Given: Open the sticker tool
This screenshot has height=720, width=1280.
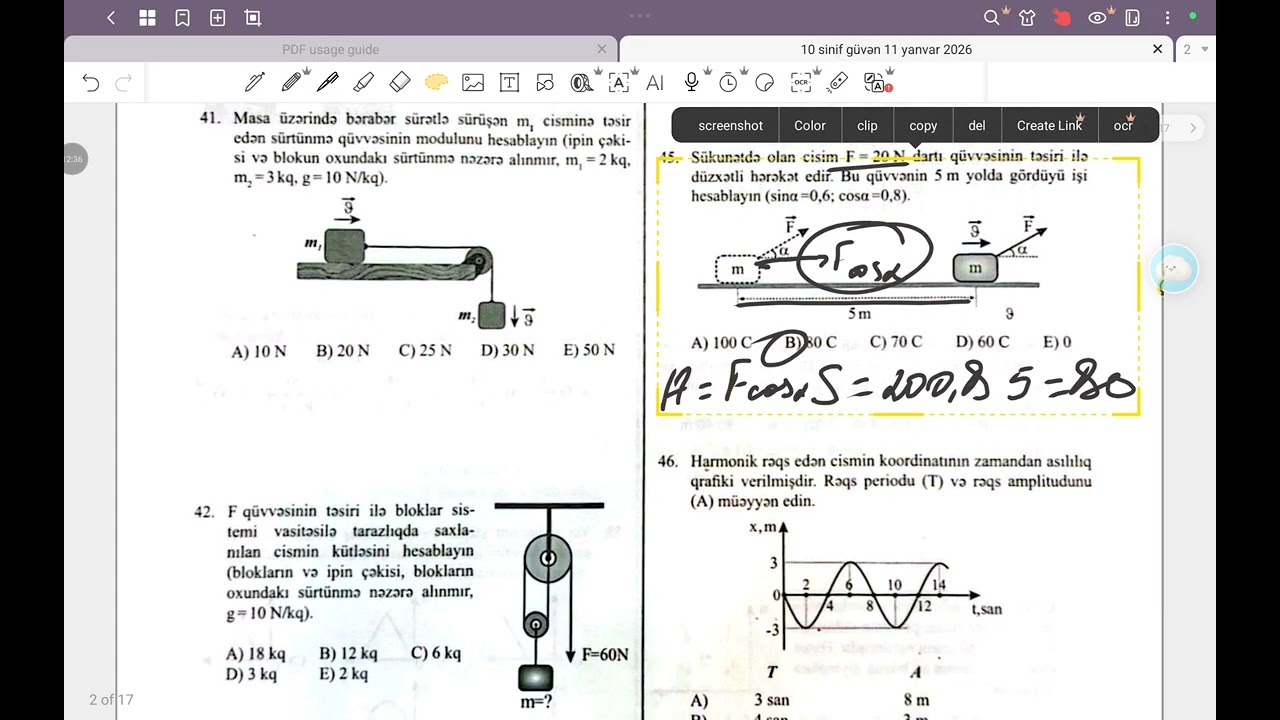Looking at the screenshot, I should point(764,83).
